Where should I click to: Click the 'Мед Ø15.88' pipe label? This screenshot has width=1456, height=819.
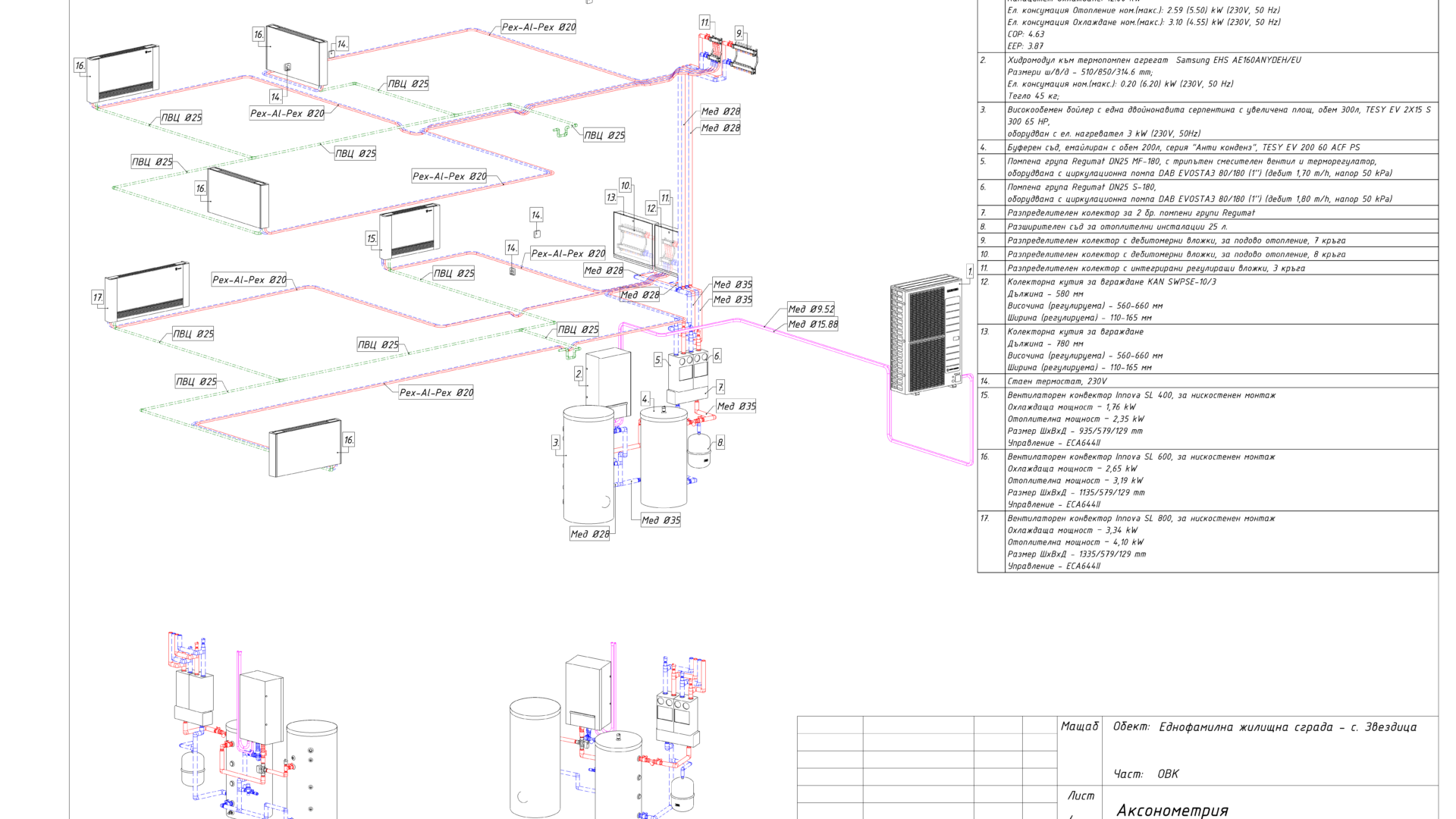click(813, 325)
